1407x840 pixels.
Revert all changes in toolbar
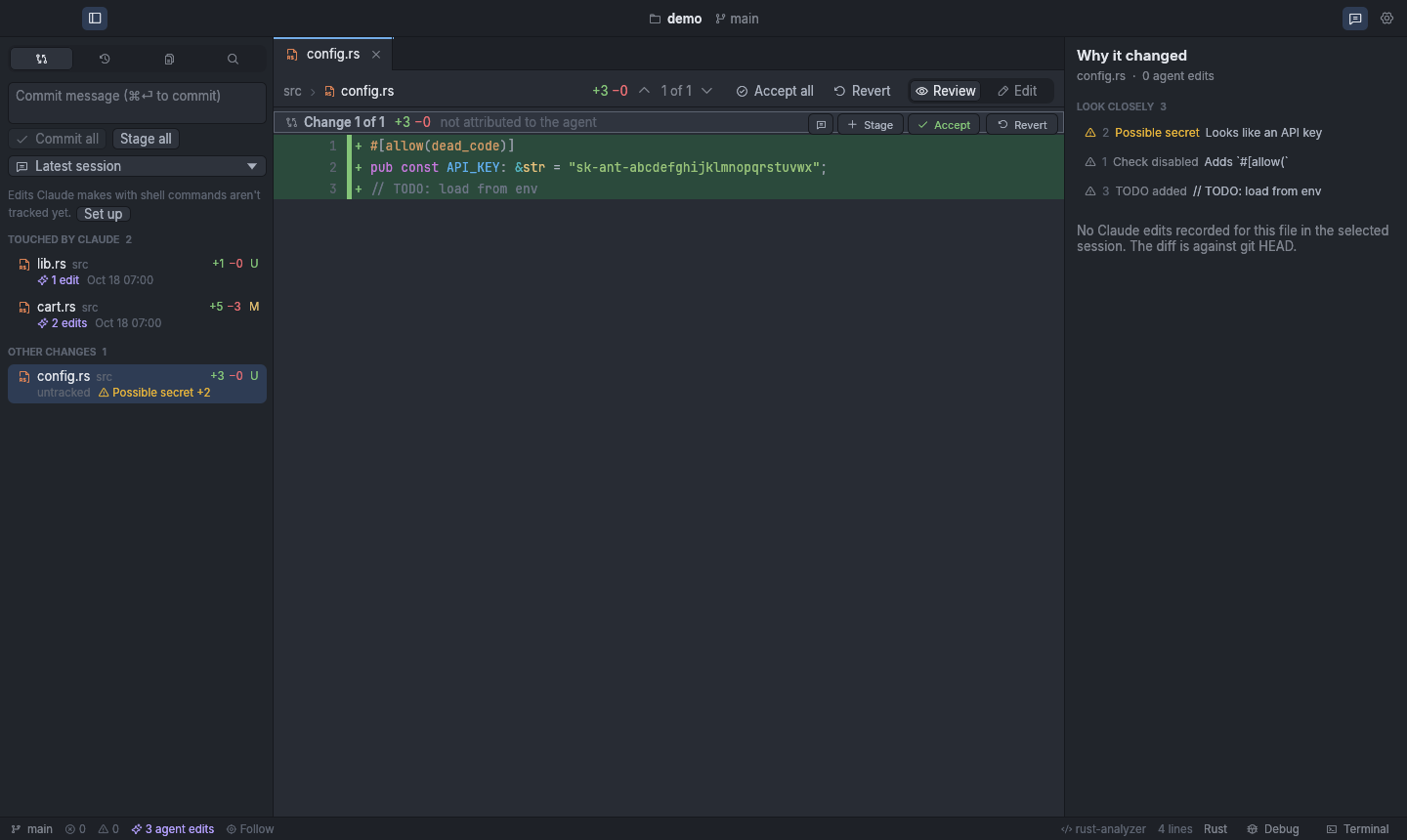pos(862,91)
